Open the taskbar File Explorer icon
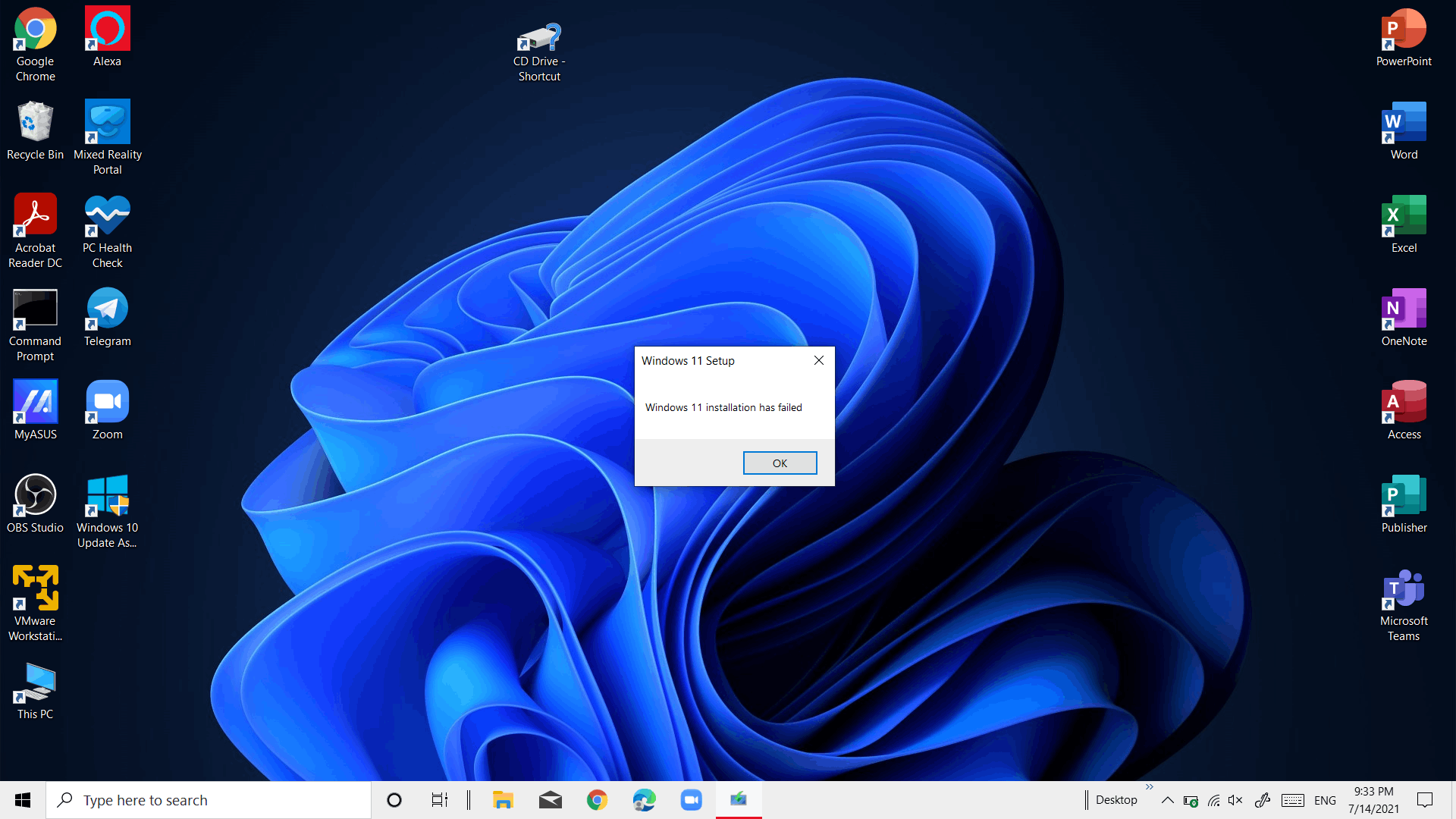This screenshot has width=1456, height=819. pyautogui.click(x=501, y=799)
